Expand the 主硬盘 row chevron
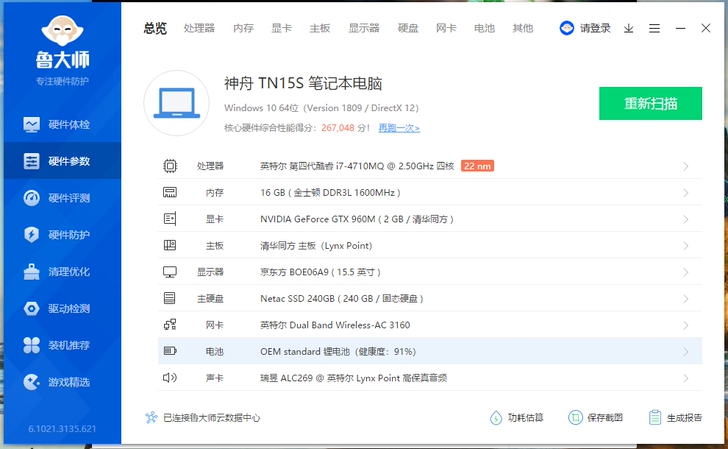The height and width of the screenshot is (449, 728). click(686, 299)
